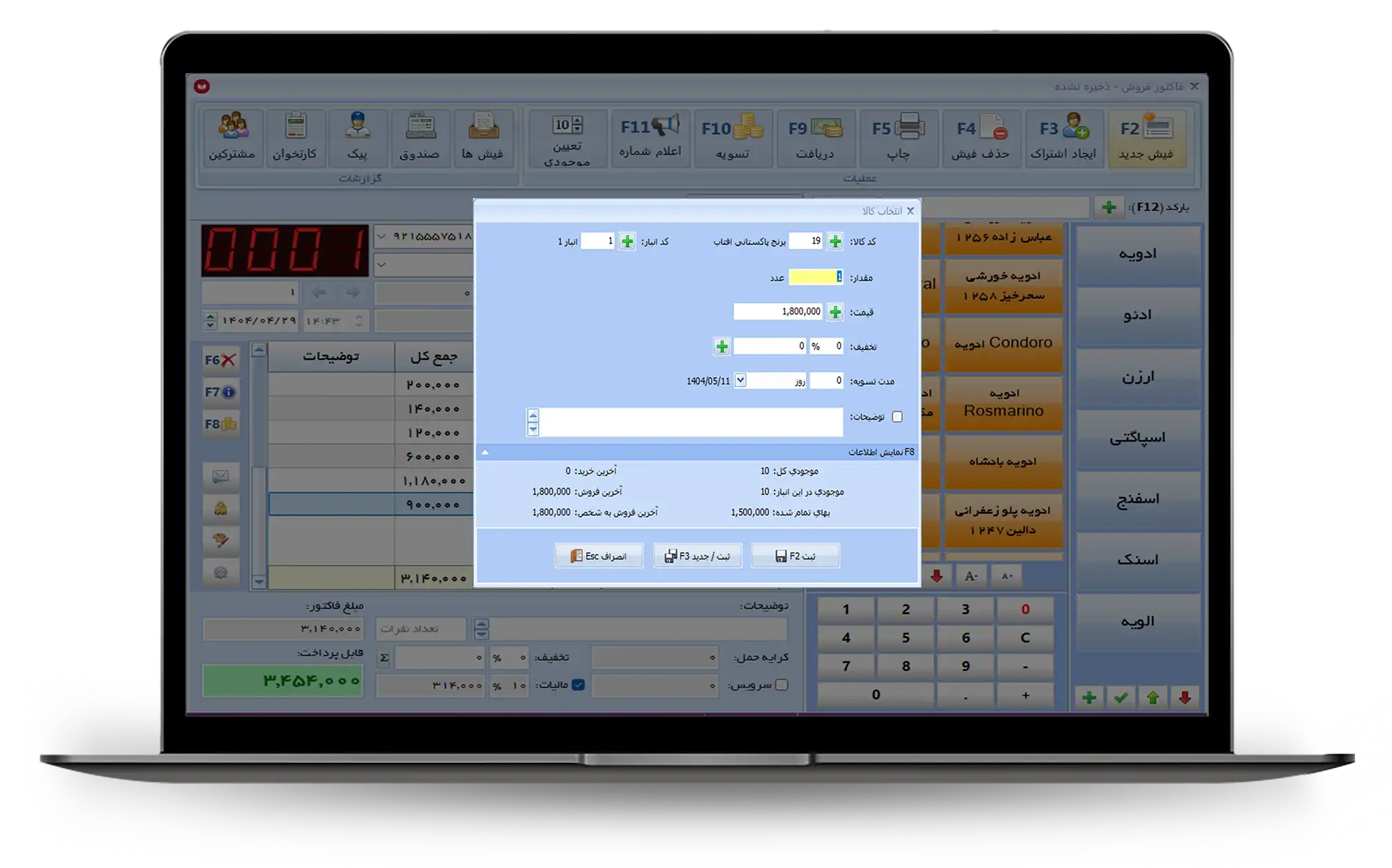This screenshot has width=1392, height=868.
Task: Click the F8 coins icon in side strip
Action: tap(221, 424)
